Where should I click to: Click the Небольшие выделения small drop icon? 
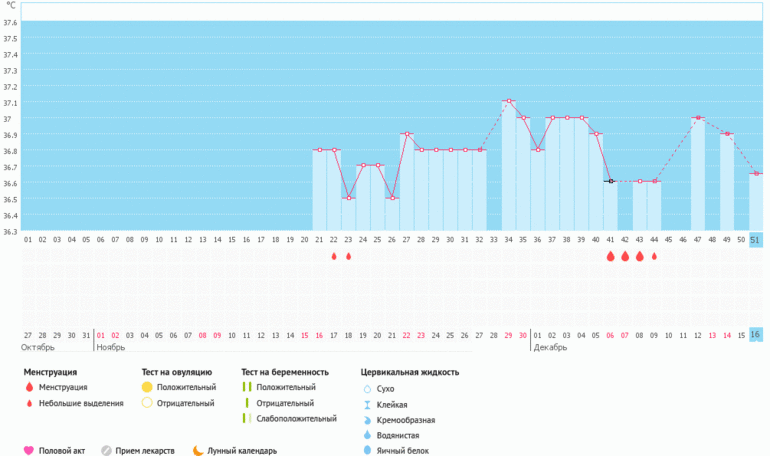(x=28, y=403)
